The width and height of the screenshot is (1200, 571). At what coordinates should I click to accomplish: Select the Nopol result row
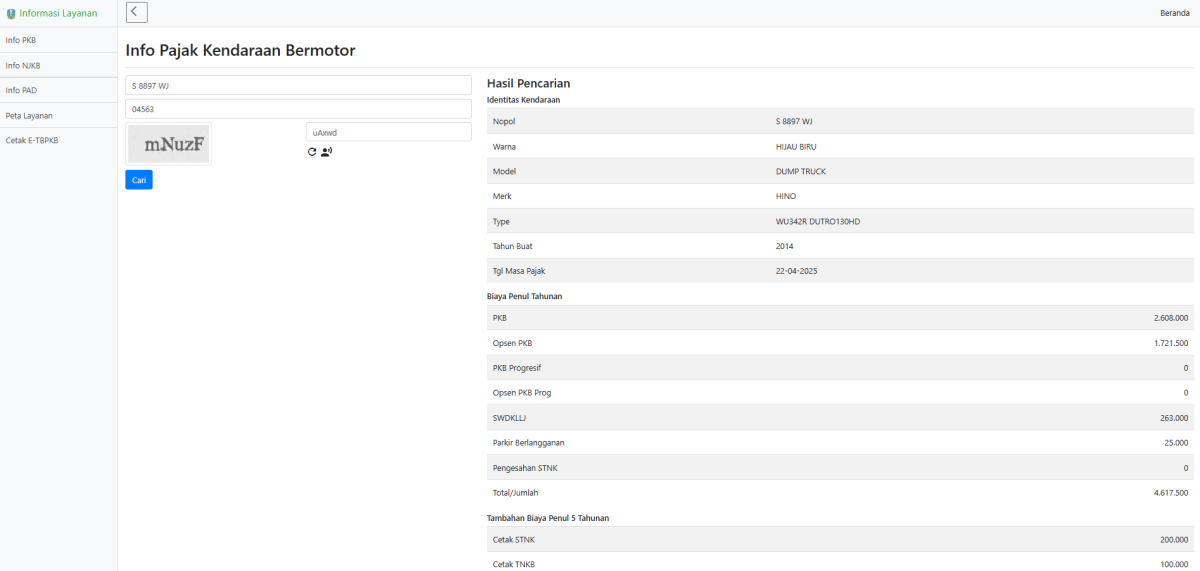(839, 121)
